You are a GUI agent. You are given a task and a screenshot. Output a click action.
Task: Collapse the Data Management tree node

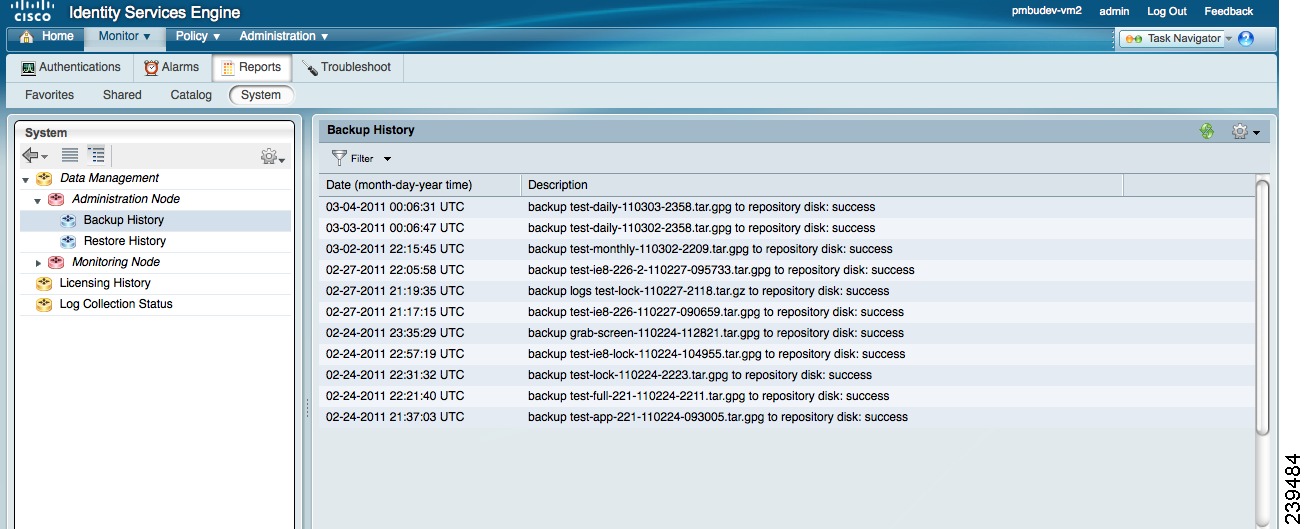coord(25,179)
